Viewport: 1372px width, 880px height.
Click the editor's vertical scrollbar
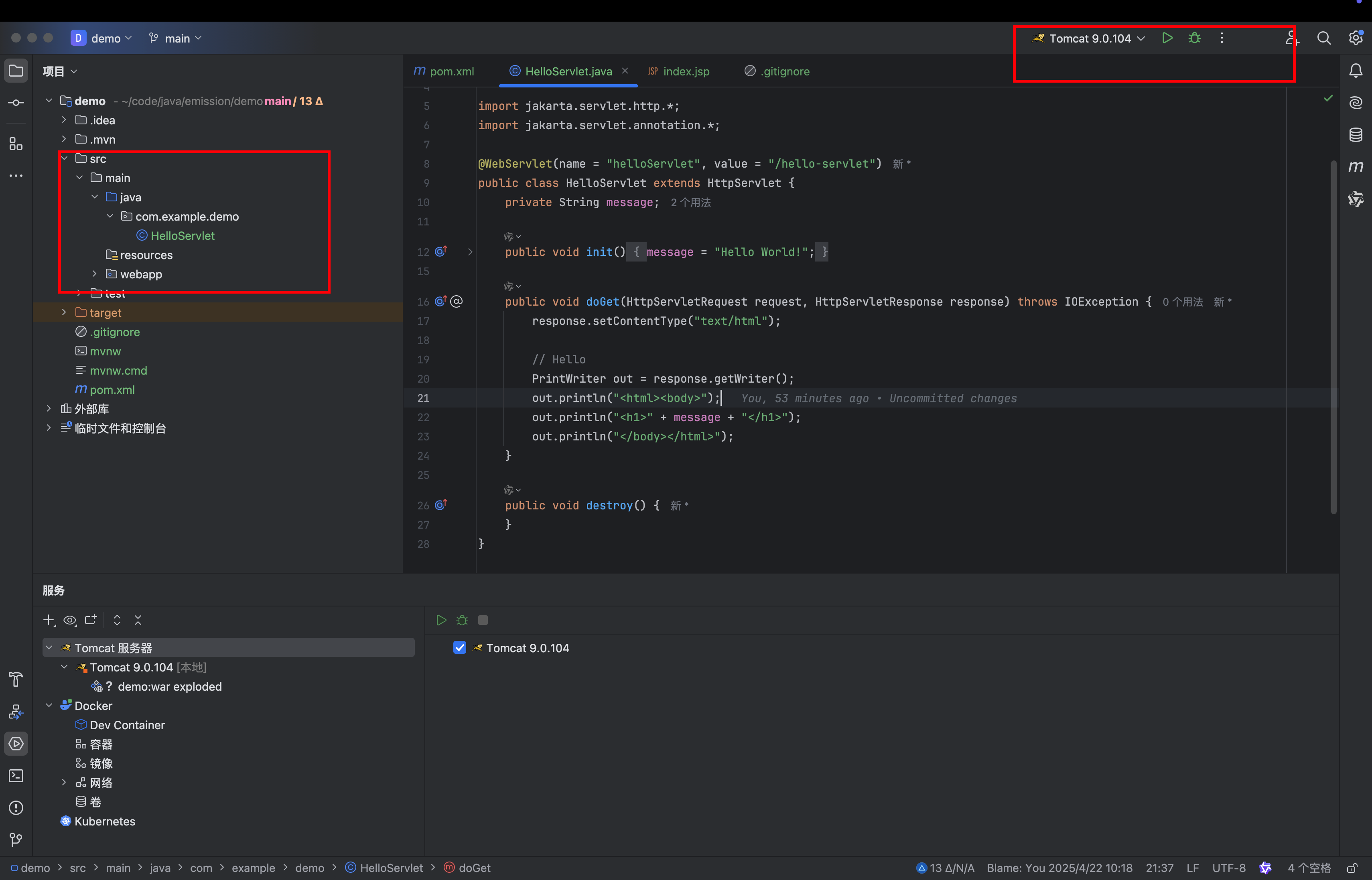coord(1334,337)
